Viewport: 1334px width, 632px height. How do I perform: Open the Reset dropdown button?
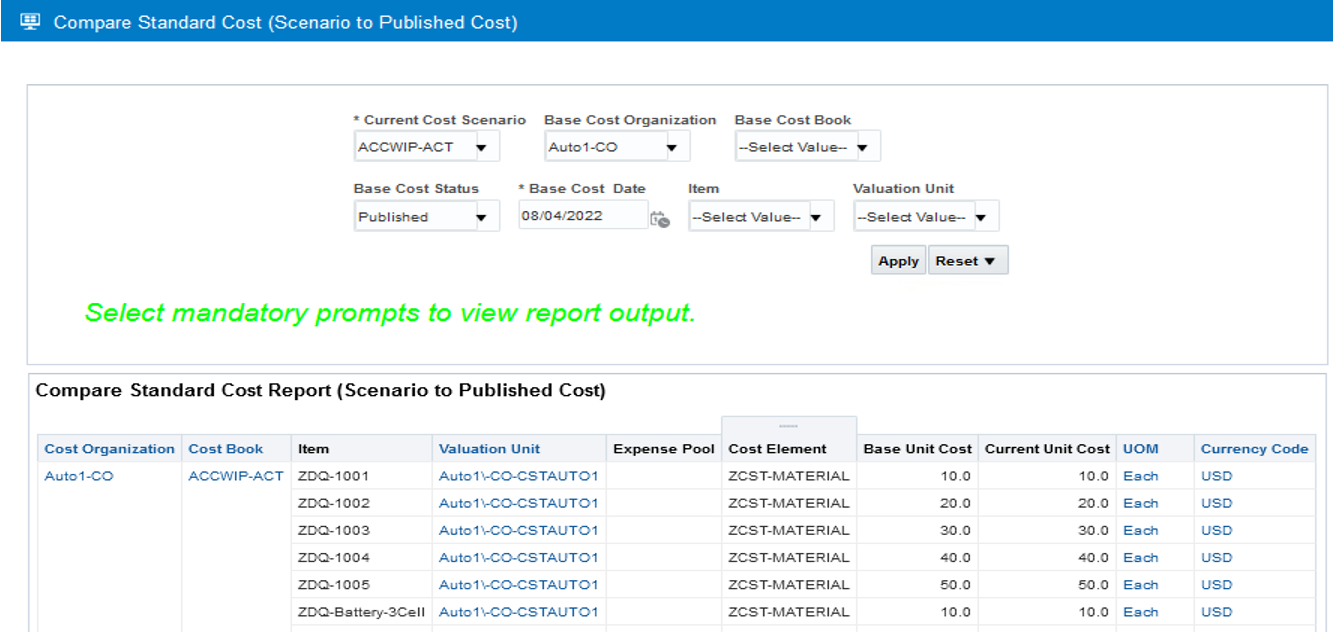click(967, 261)
